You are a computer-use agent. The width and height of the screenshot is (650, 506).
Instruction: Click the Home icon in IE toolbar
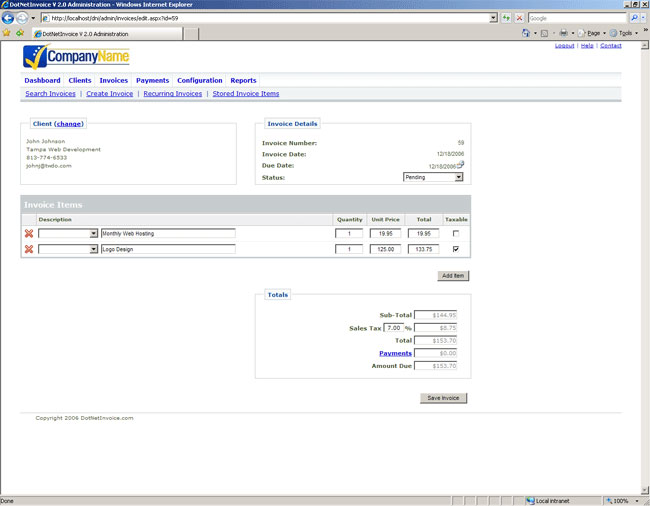[526, 33]
